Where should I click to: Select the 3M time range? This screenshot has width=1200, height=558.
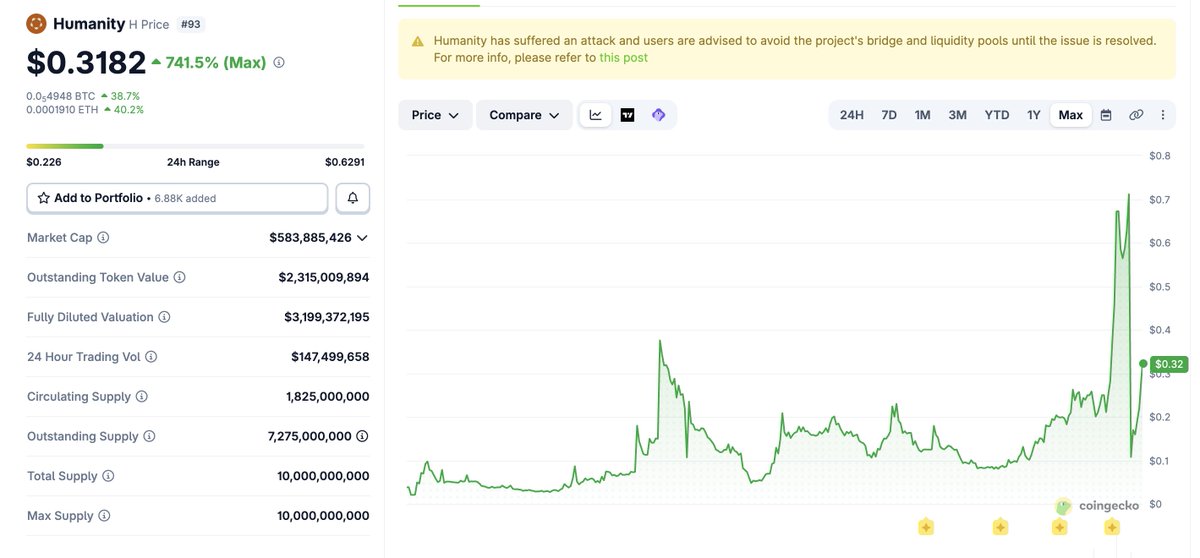pos(958,115)
